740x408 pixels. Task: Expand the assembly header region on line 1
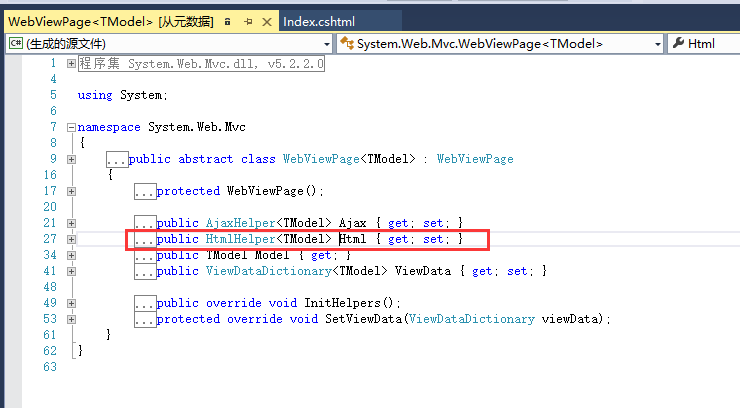tap(71, 63)
